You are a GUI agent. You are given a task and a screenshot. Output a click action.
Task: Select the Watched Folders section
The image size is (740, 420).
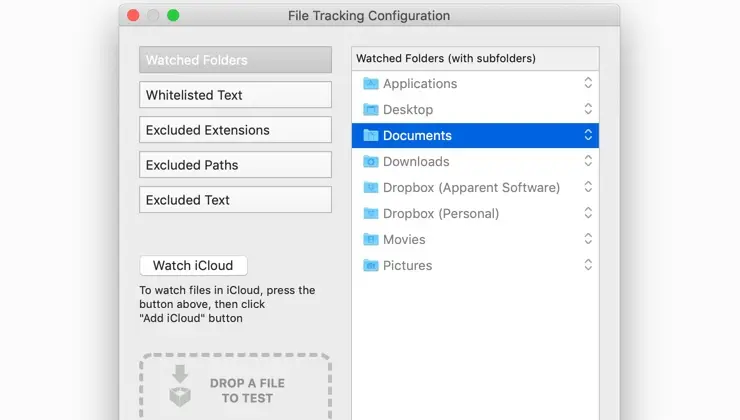[x=235, y=60]
